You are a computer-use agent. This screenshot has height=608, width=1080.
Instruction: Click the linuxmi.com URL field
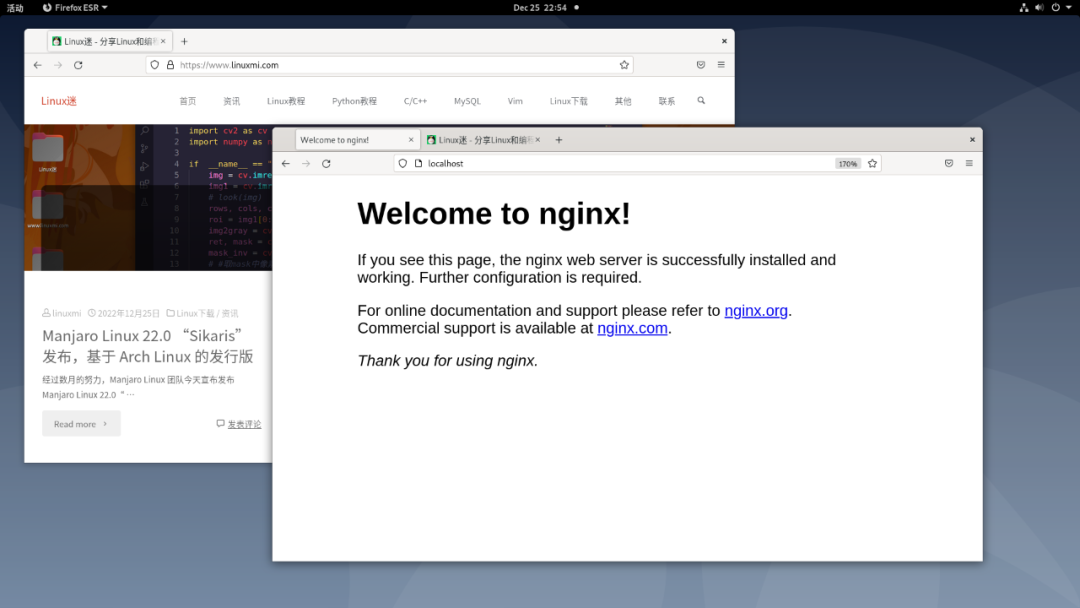click(x=389, y=65)
